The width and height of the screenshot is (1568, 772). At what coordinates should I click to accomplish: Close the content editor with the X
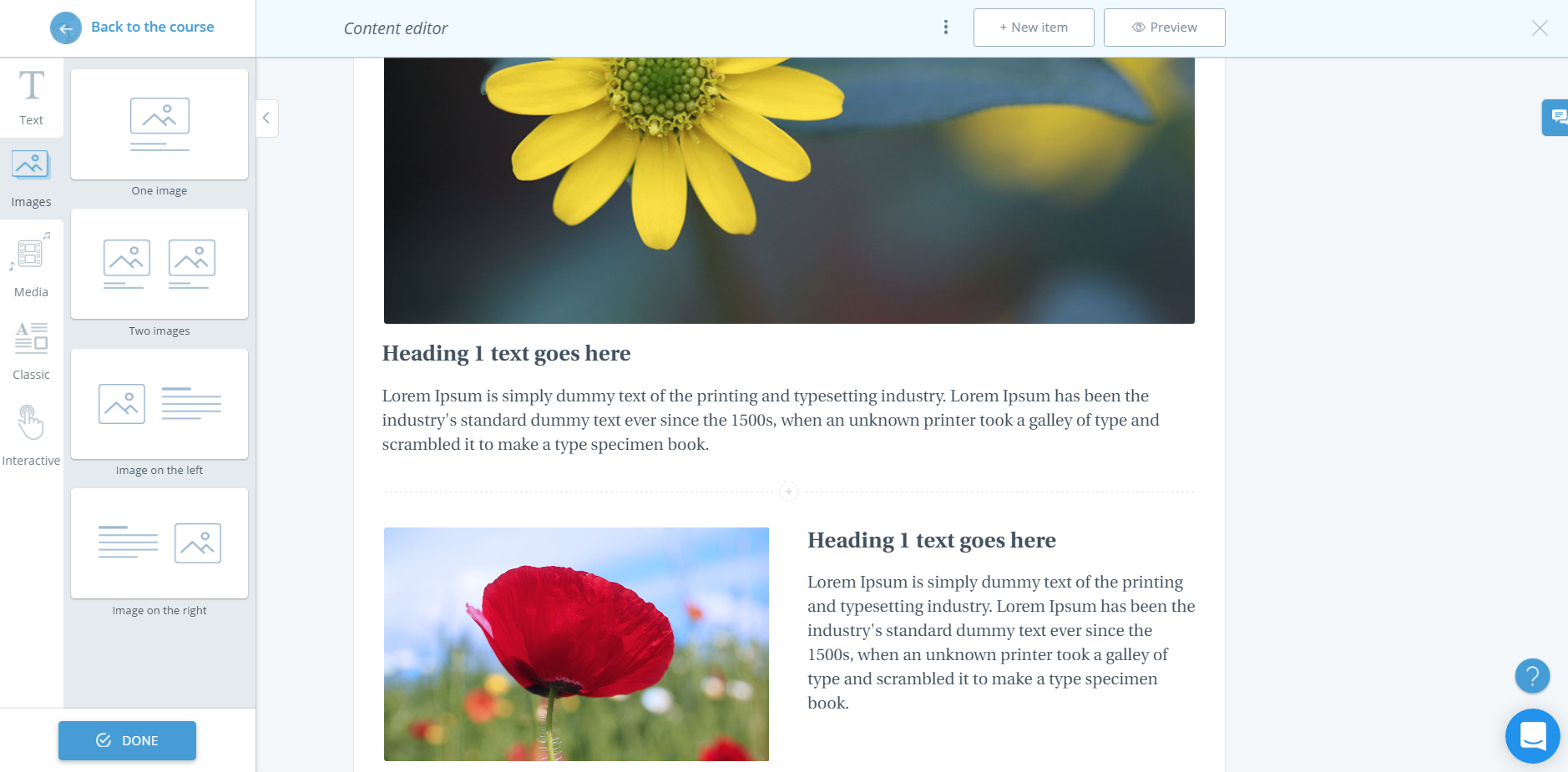tap(1540, 28)
